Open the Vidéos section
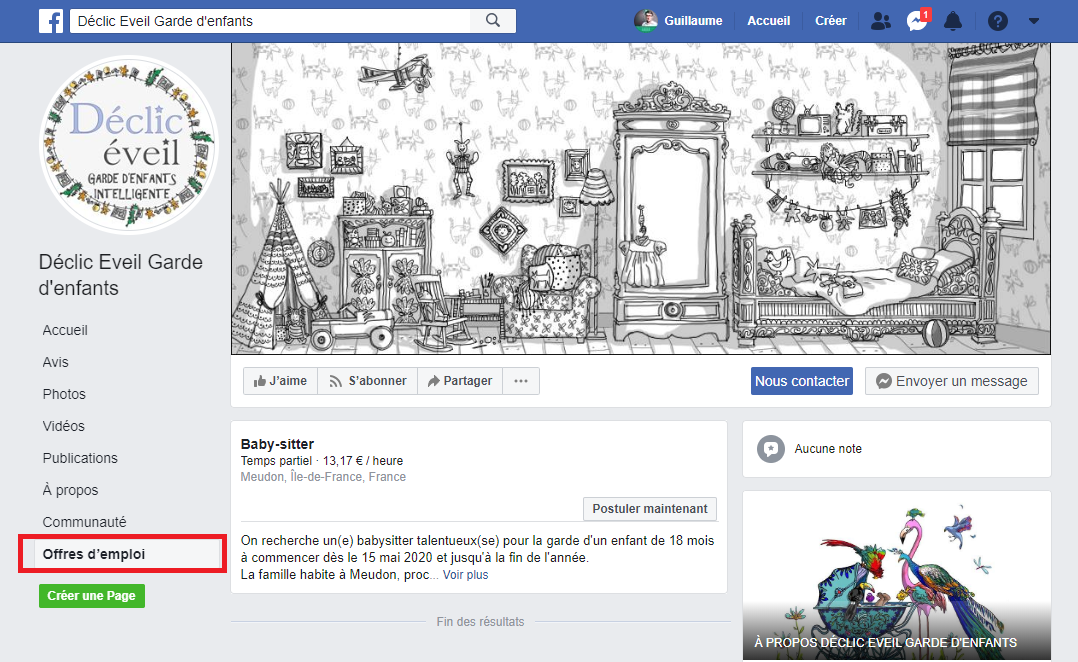This screenshot has height=662, width=1078. 63,426
